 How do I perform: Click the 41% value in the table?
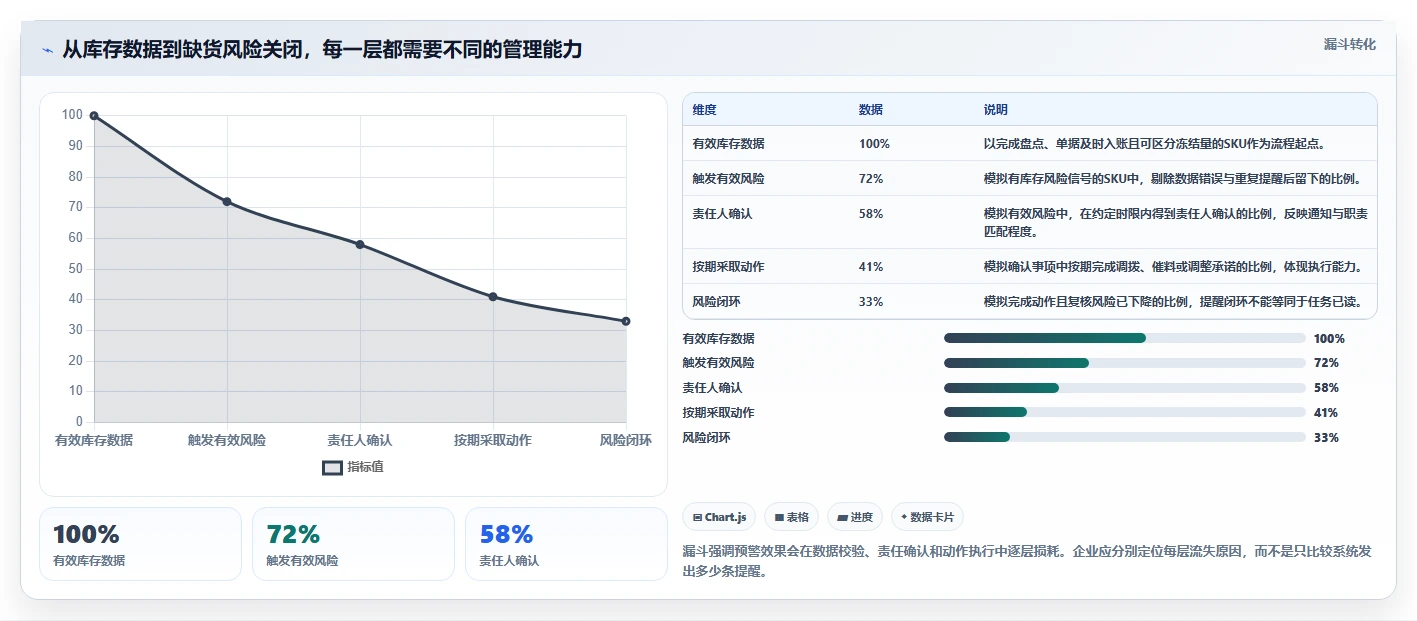click(871, 267)
